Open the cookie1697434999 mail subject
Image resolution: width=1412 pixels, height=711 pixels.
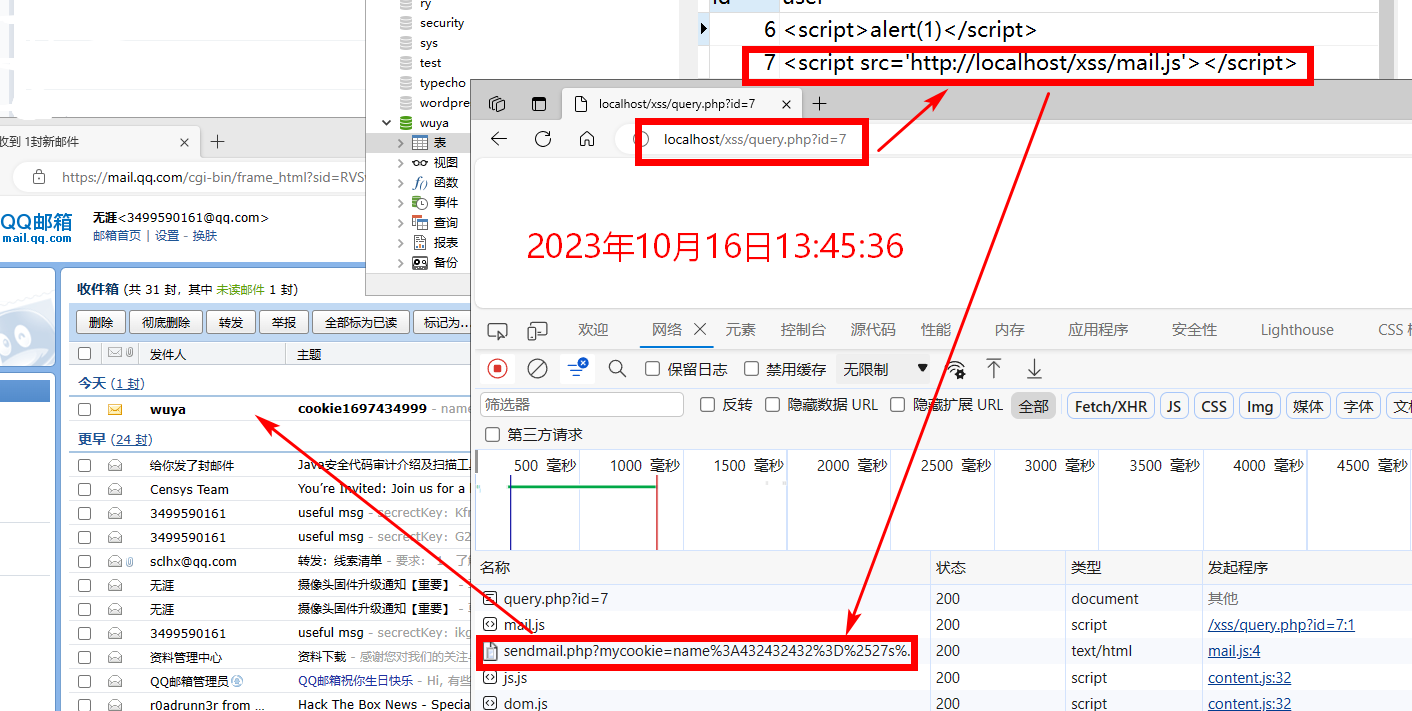click(x=362, y=409)
